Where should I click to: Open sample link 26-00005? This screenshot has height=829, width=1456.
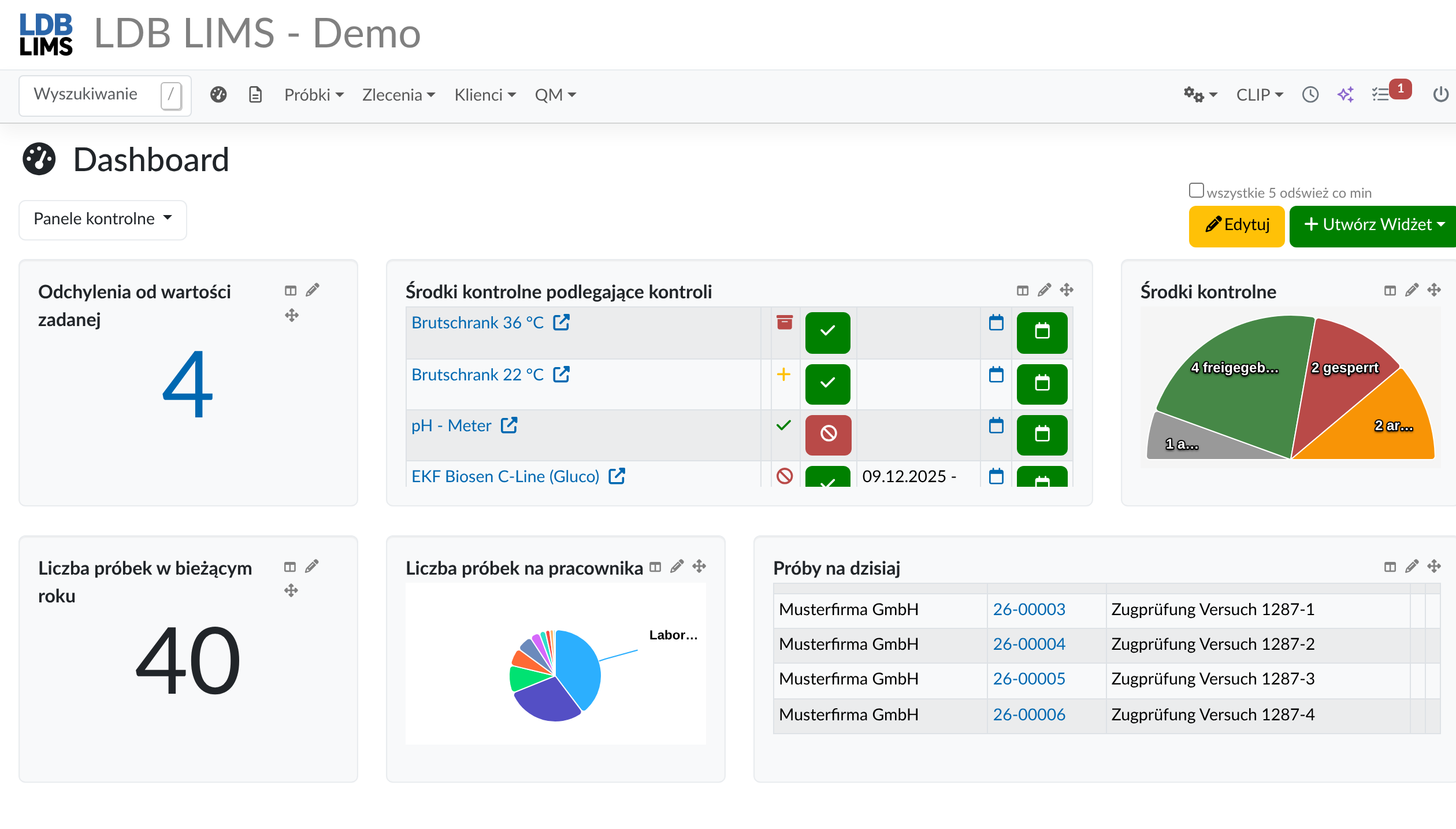pos(1028,679)
